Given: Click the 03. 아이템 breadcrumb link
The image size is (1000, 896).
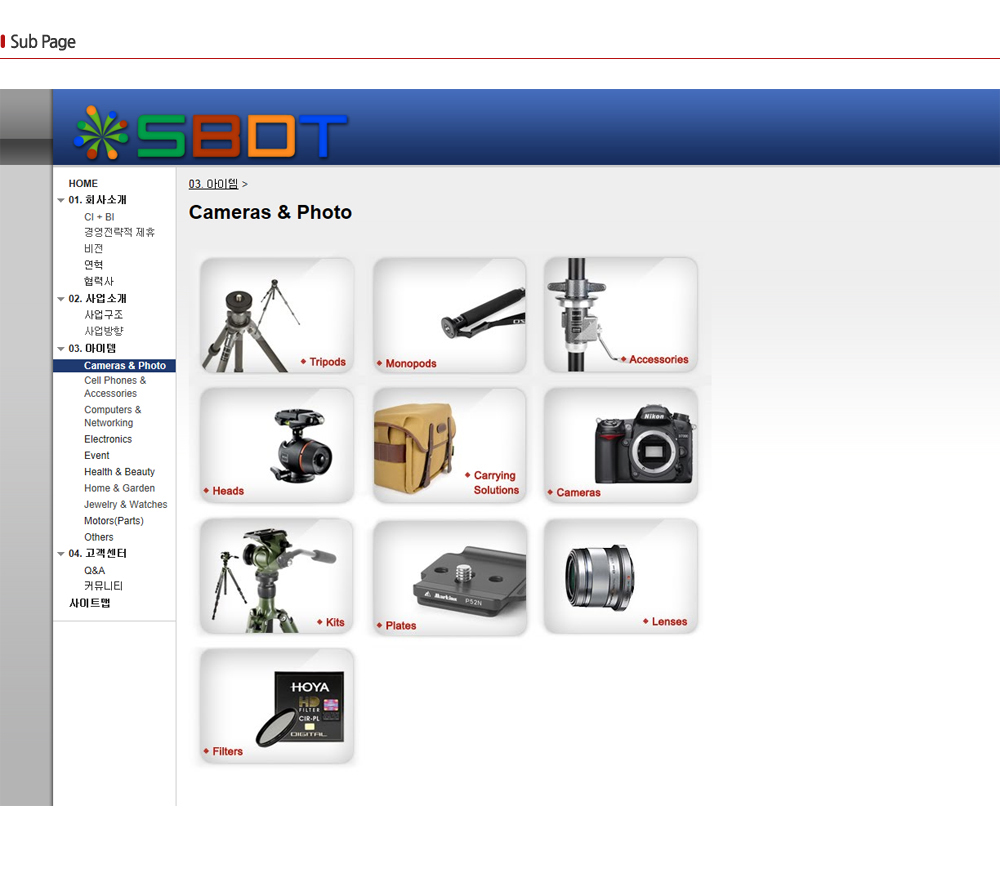Looking at the screenshot, I should tap(213, 184).
